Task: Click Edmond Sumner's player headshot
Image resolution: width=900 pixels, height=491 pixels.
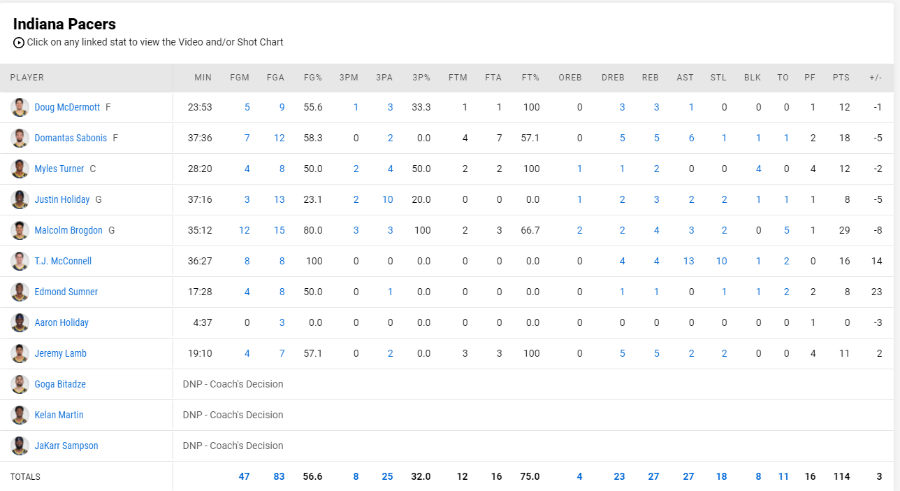Action: [x=20, y=292]
